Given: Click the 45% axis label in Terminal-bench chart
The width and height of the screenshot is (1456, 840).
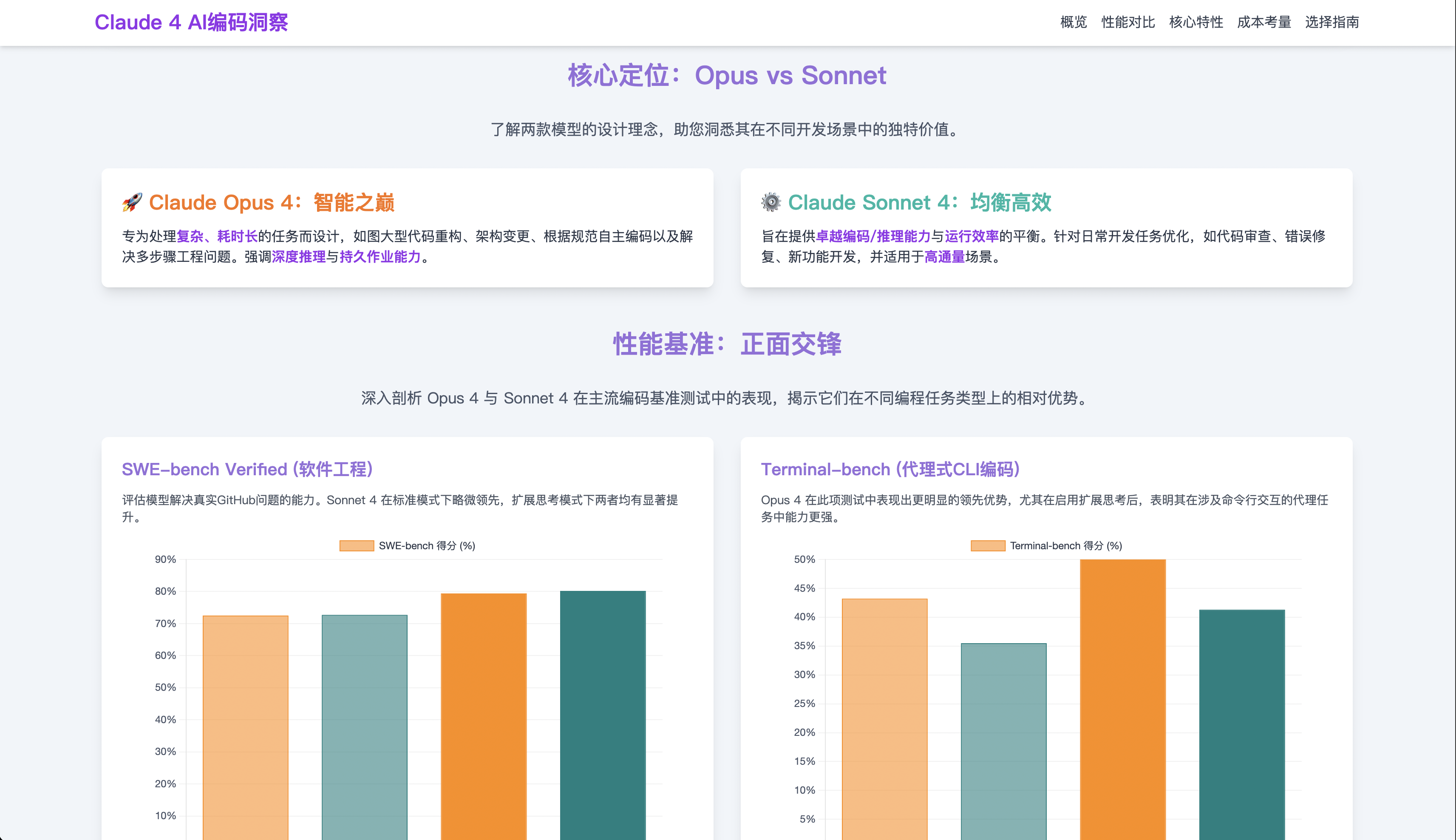Looking at the screenshot, I should (x=804, y=588).
